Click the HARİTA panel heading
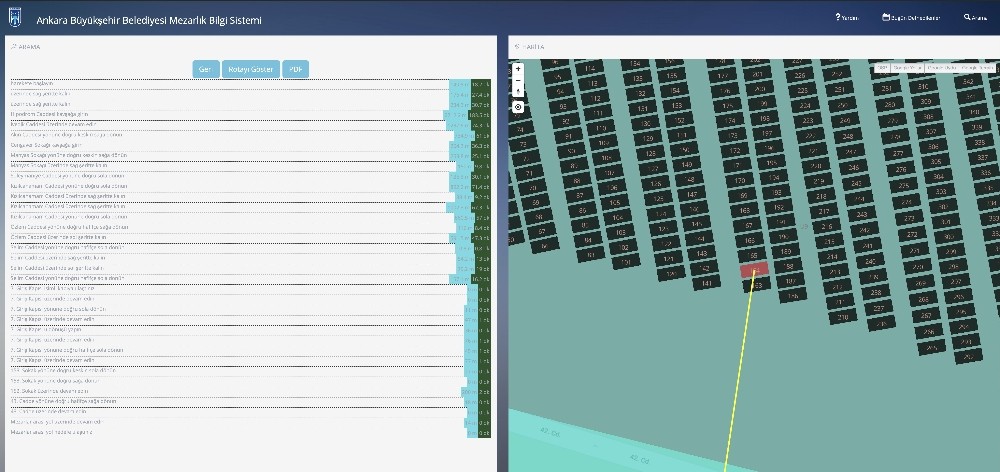The image size is (1000, 472). click(x=529, y=47)
